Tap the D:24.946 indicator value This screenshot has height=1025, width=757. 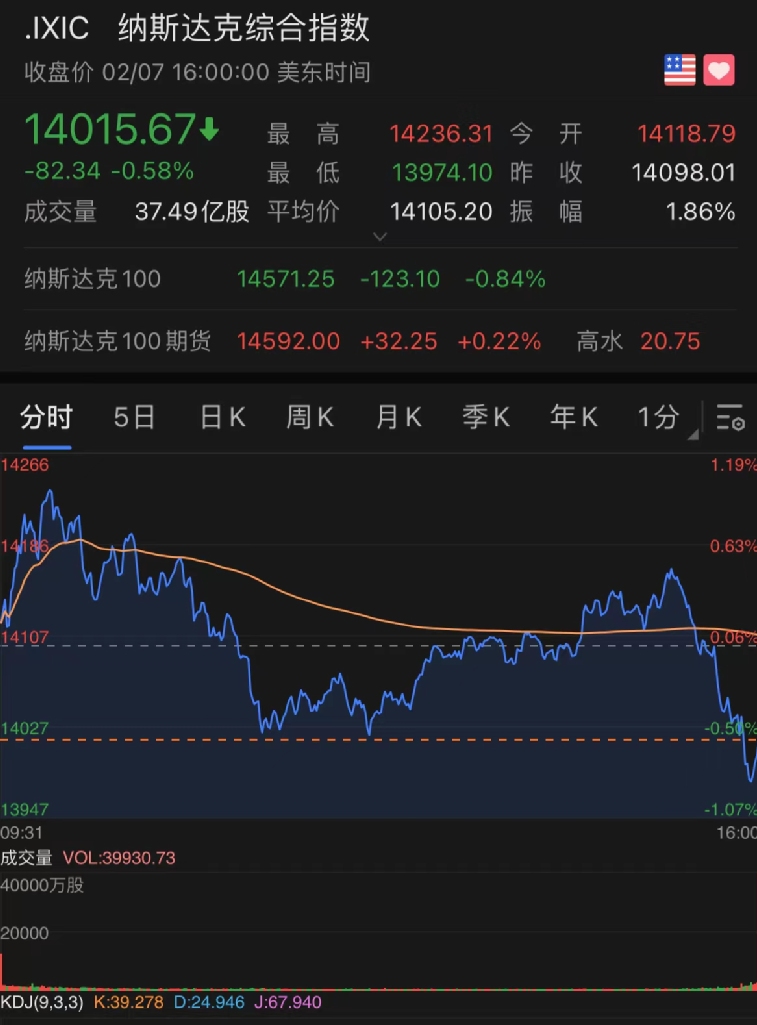209,1002
